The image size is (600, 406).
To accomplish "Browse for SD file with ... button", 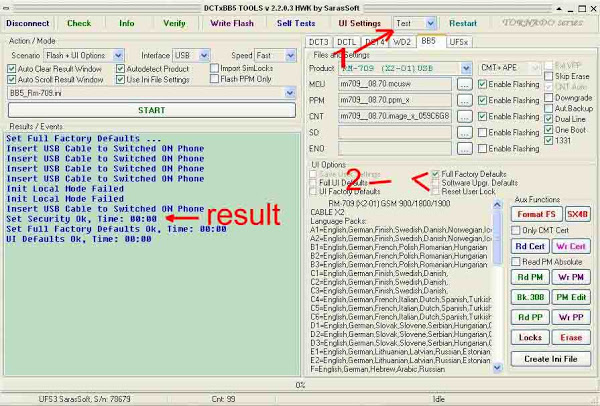I will click(x=464, y=132).
